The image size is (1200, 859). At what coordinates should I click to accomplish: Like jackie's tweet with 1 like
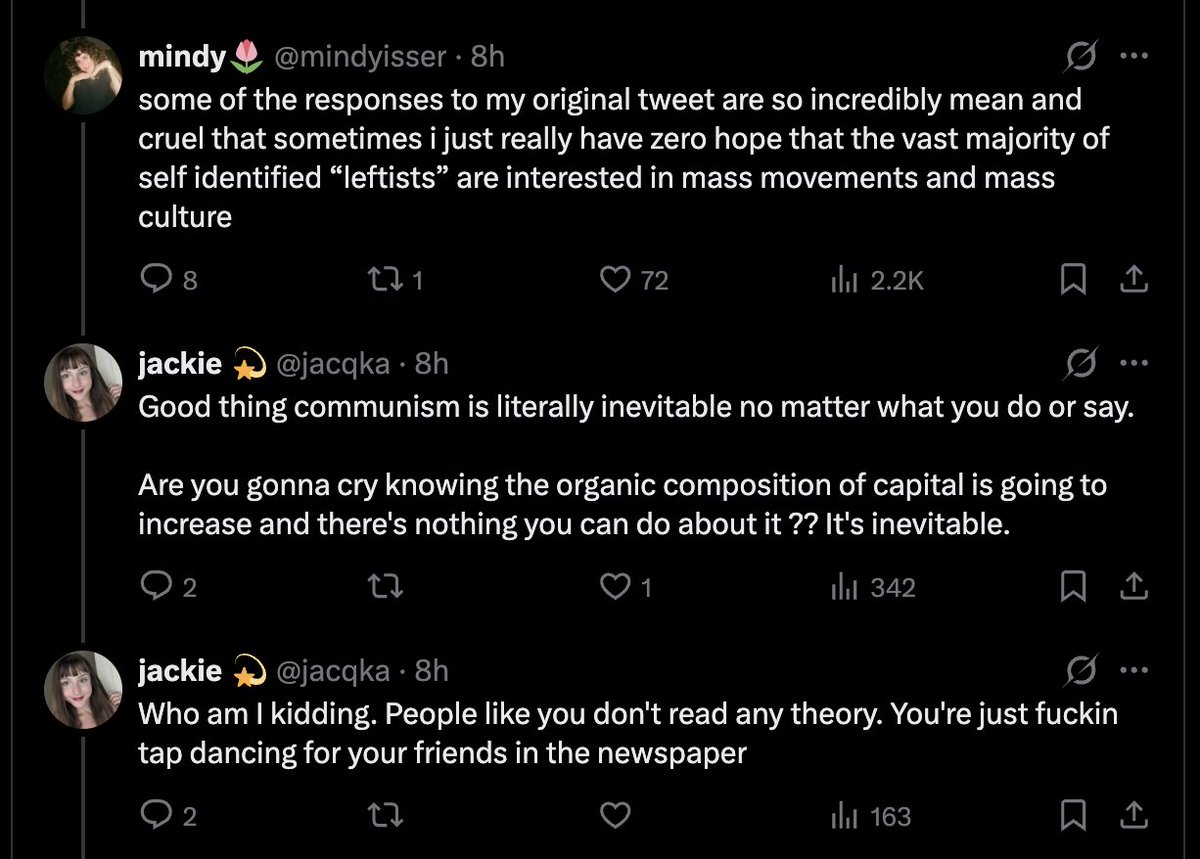click(625, 588)
